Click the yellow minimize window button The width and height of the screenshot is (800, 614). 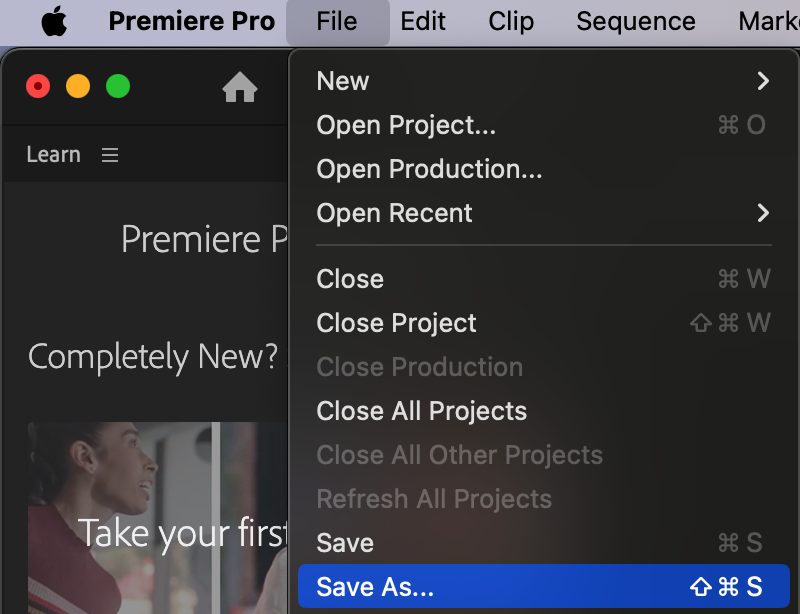(x=78, y=87)
